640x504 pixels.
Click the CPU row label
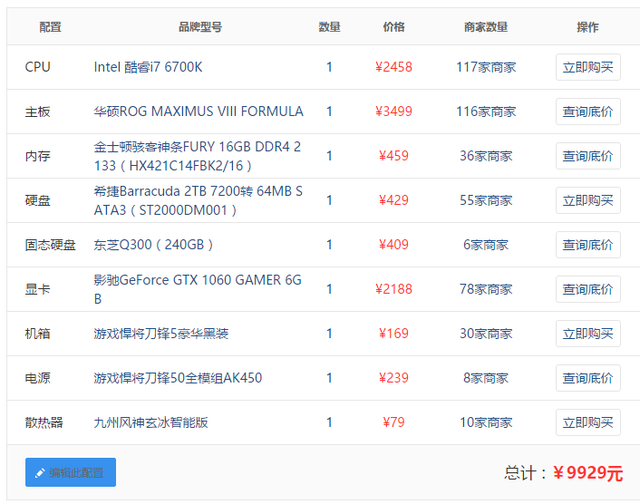(x=38, y=67)
